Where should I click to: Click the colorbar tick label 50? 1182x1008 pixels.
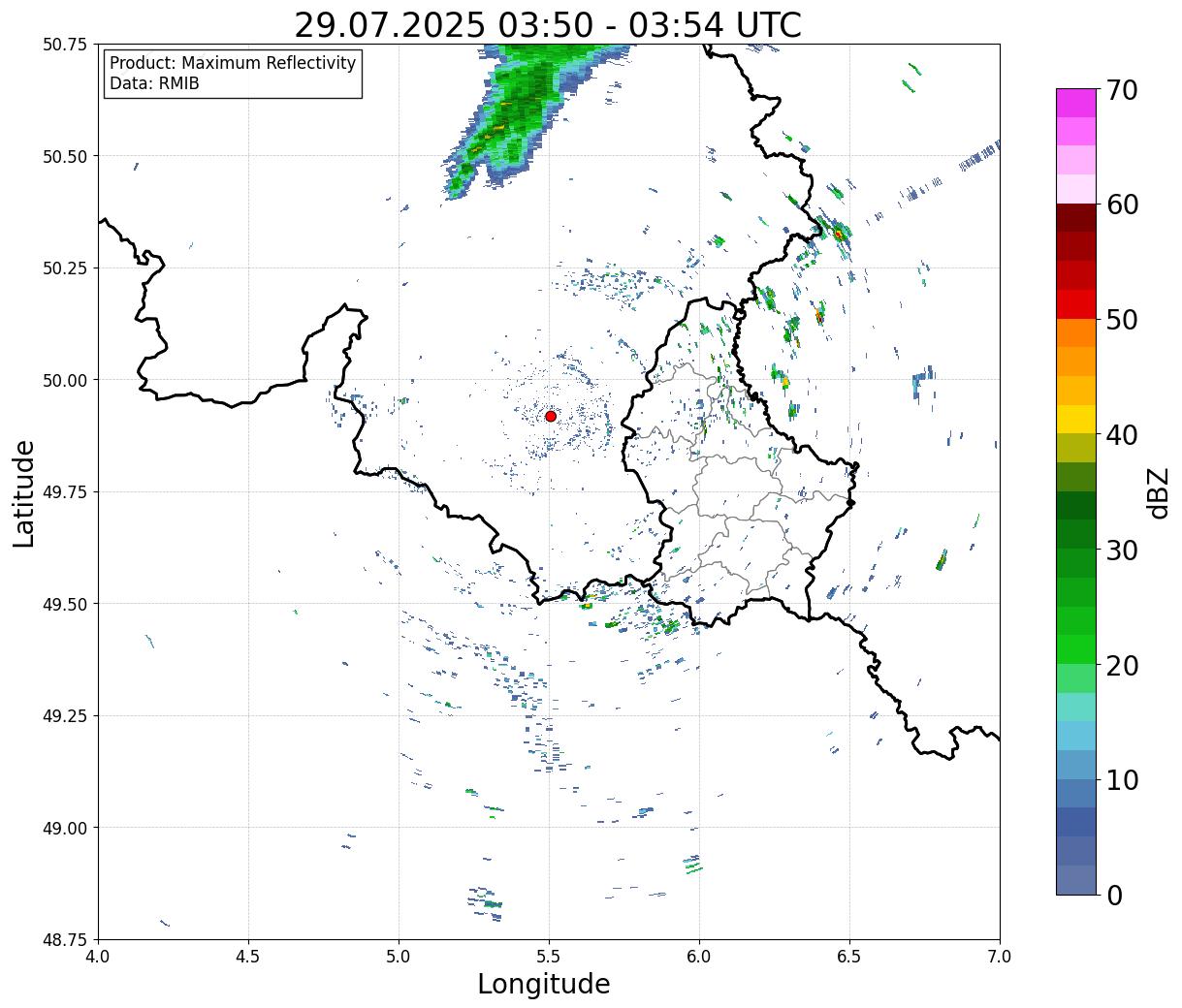point(1122,320)
